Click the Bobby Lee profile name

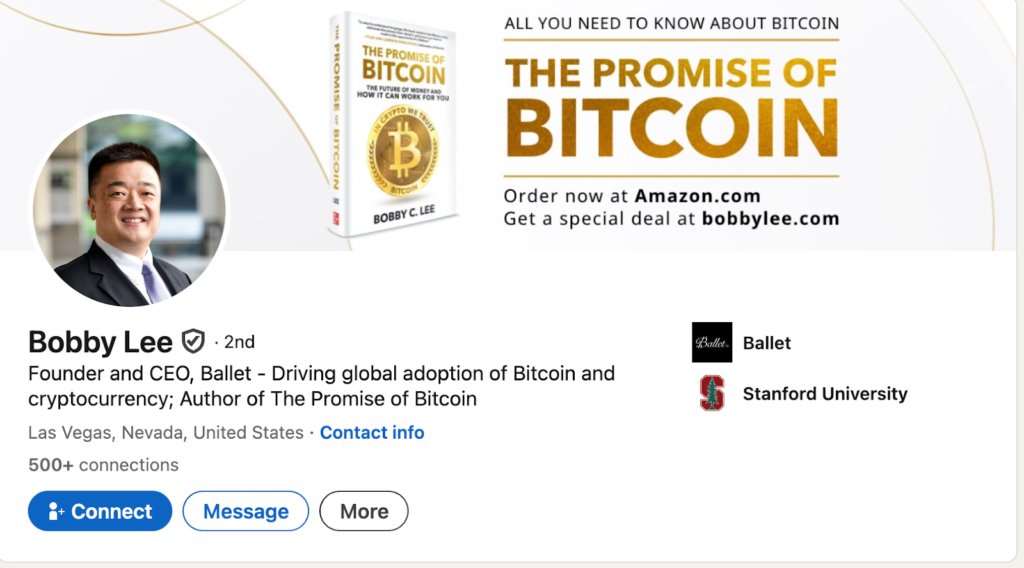[100, 341]
